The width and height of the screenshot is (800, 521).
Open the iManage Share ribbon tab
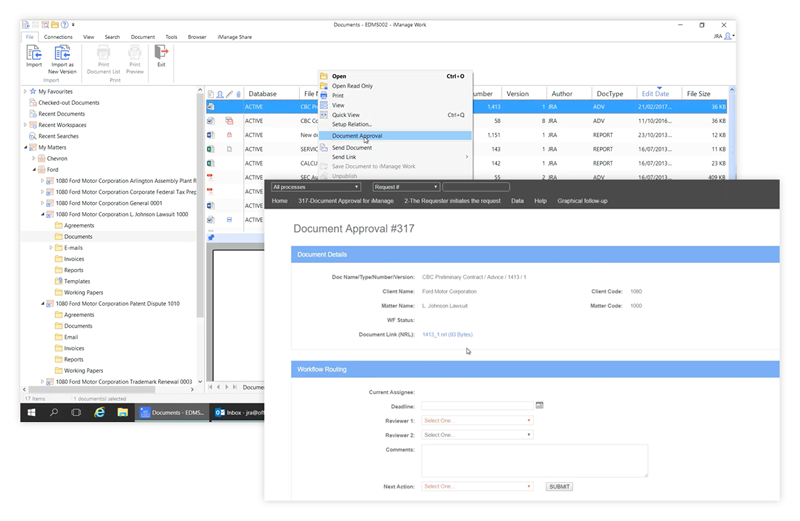tap(235, 37)
